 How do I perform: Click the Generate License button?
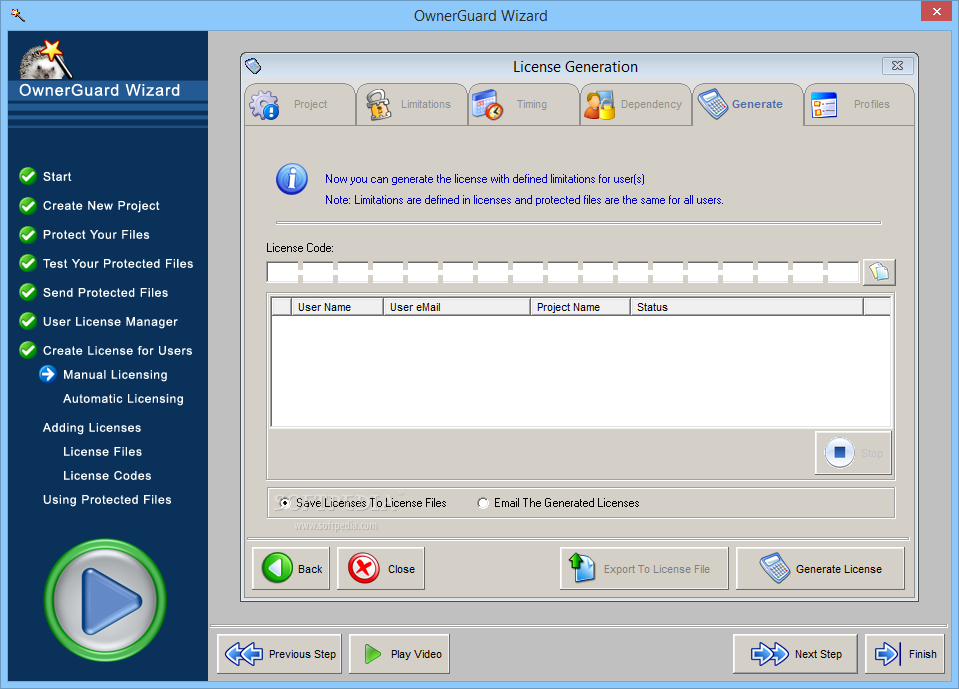click(820, 569)
